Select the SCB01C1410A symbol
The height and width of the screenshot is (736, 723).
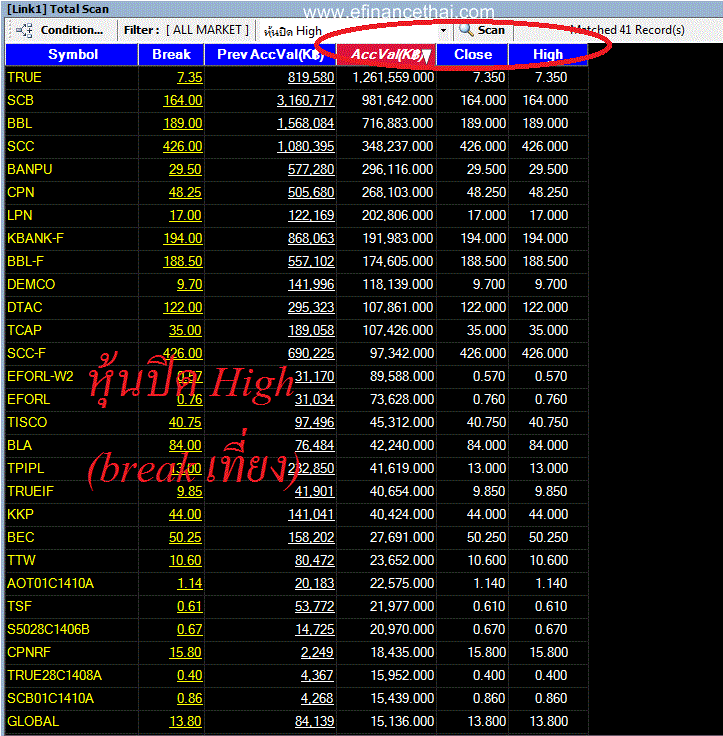50,698
